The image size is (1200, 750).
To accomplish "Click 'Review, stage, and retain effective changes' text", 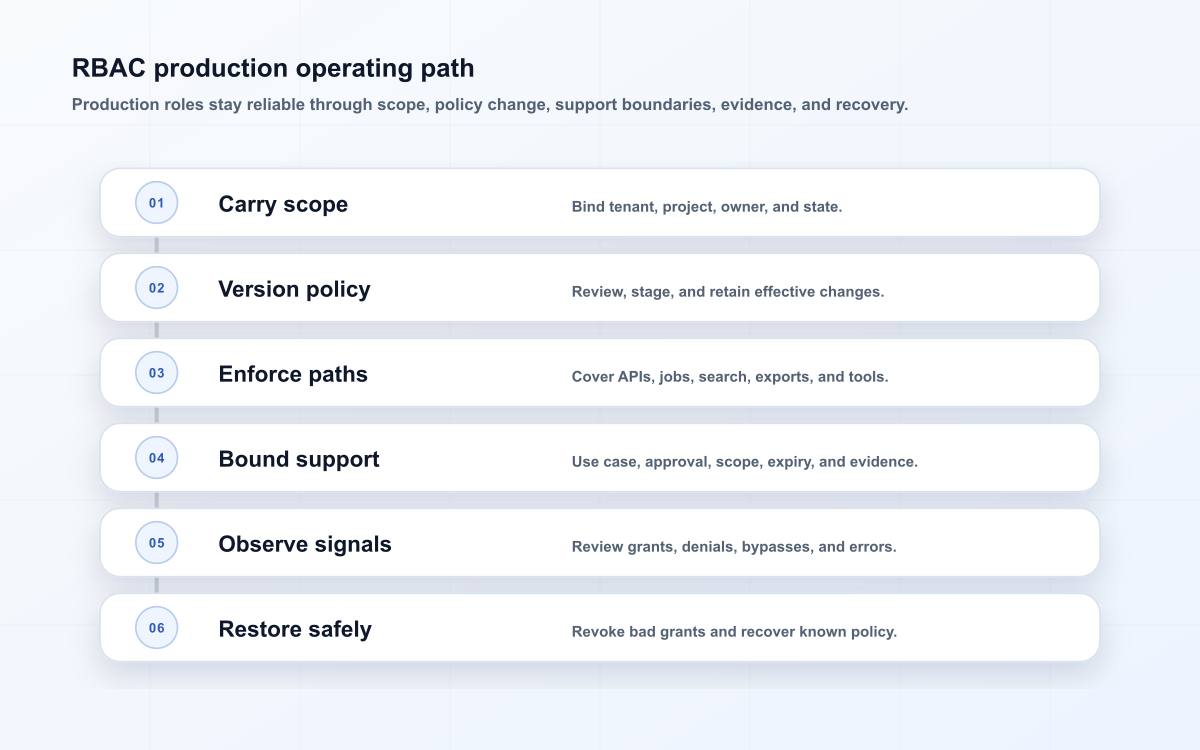I will [728, 292].
